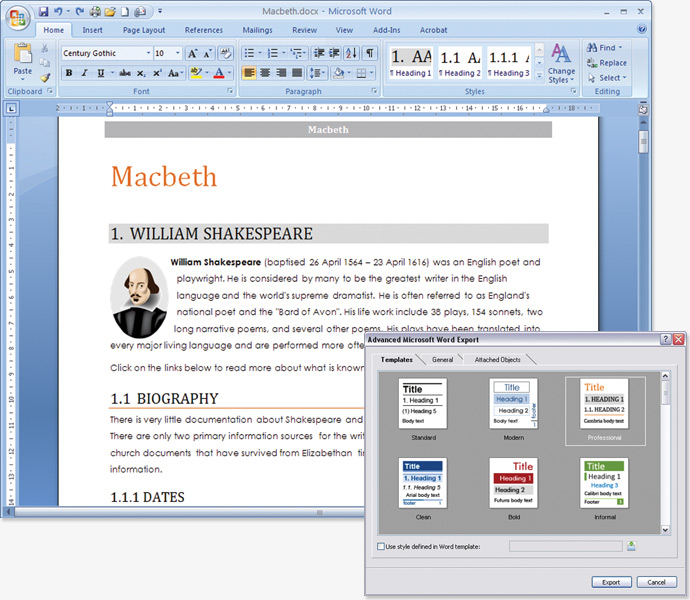Click Increase Indent icon
The width and height of the screenshot is (690, 600).
(334, 54)
